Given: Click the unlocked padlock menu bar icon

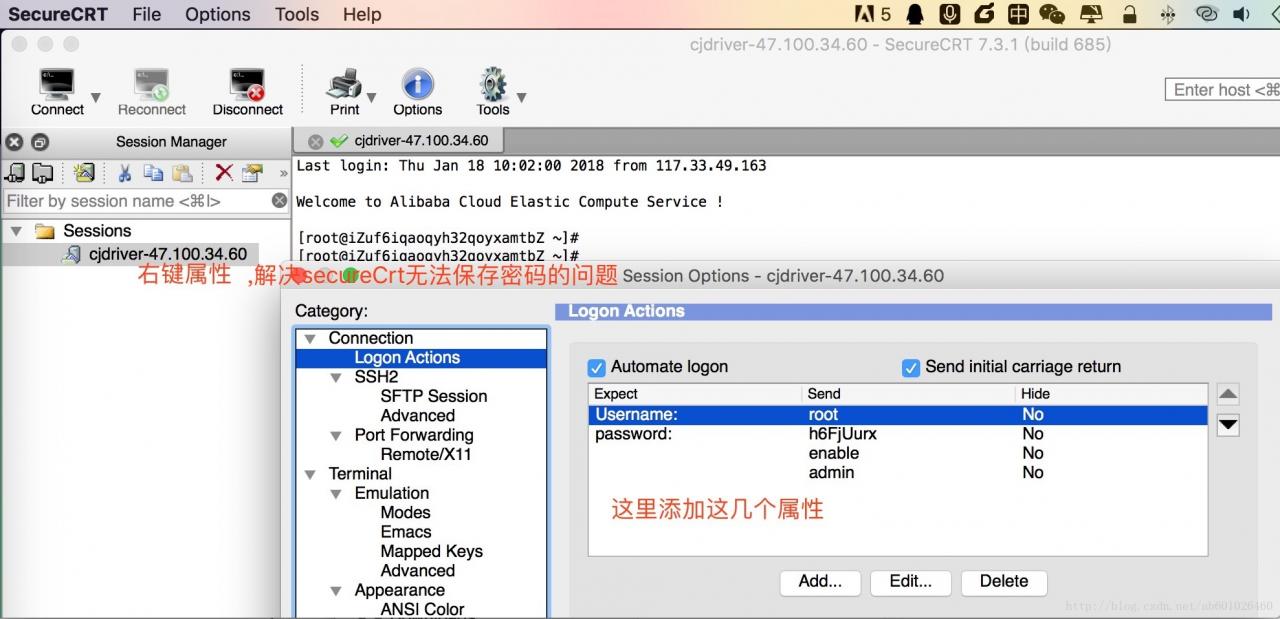Looking at the screenshot, I should point(1130,14).
